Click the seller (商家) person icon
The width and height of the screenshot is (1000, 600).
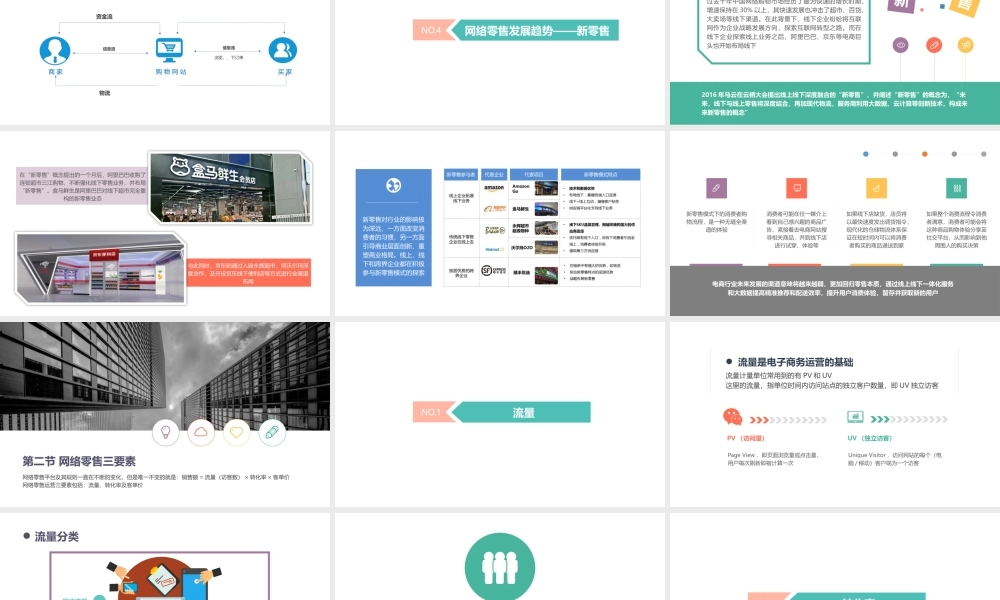point(55,50)
